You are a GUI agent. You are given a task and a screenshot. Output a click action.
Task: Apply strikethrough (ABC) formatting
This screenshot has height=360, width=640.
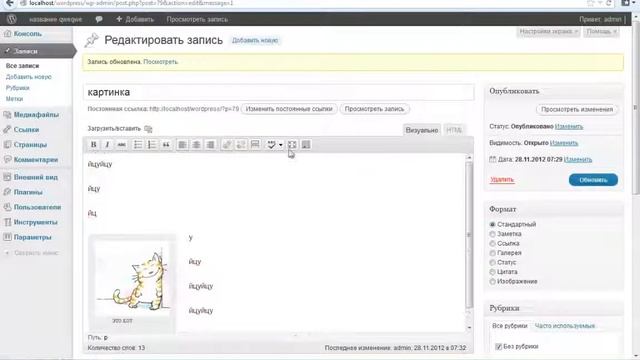122,144
